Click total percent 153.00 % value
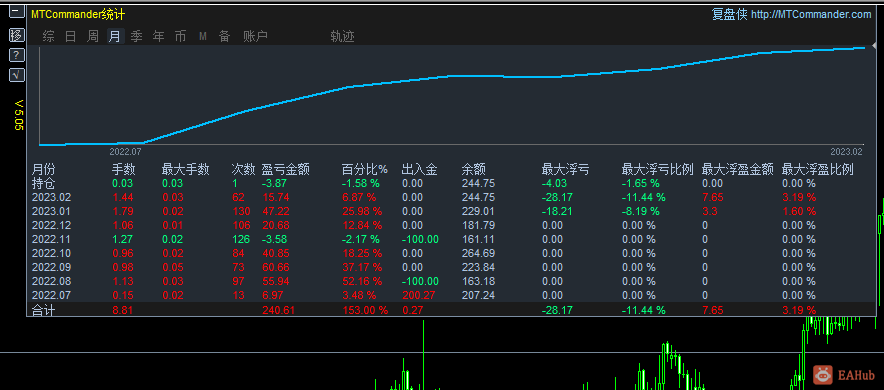Viewport: 884px width, 390px height. [365, 310]
